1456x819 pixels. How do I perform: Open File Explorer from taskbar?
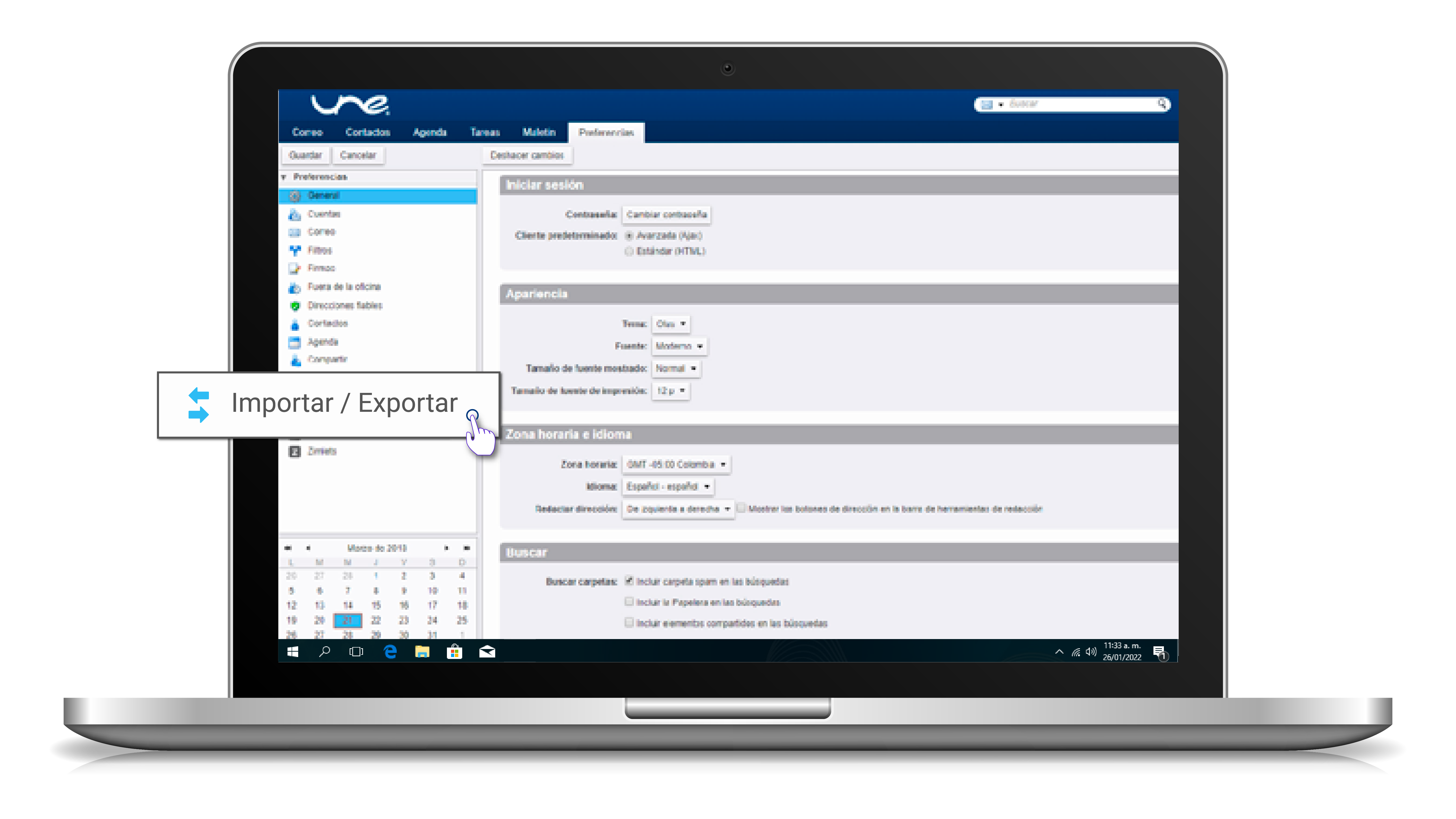(422, 652)
